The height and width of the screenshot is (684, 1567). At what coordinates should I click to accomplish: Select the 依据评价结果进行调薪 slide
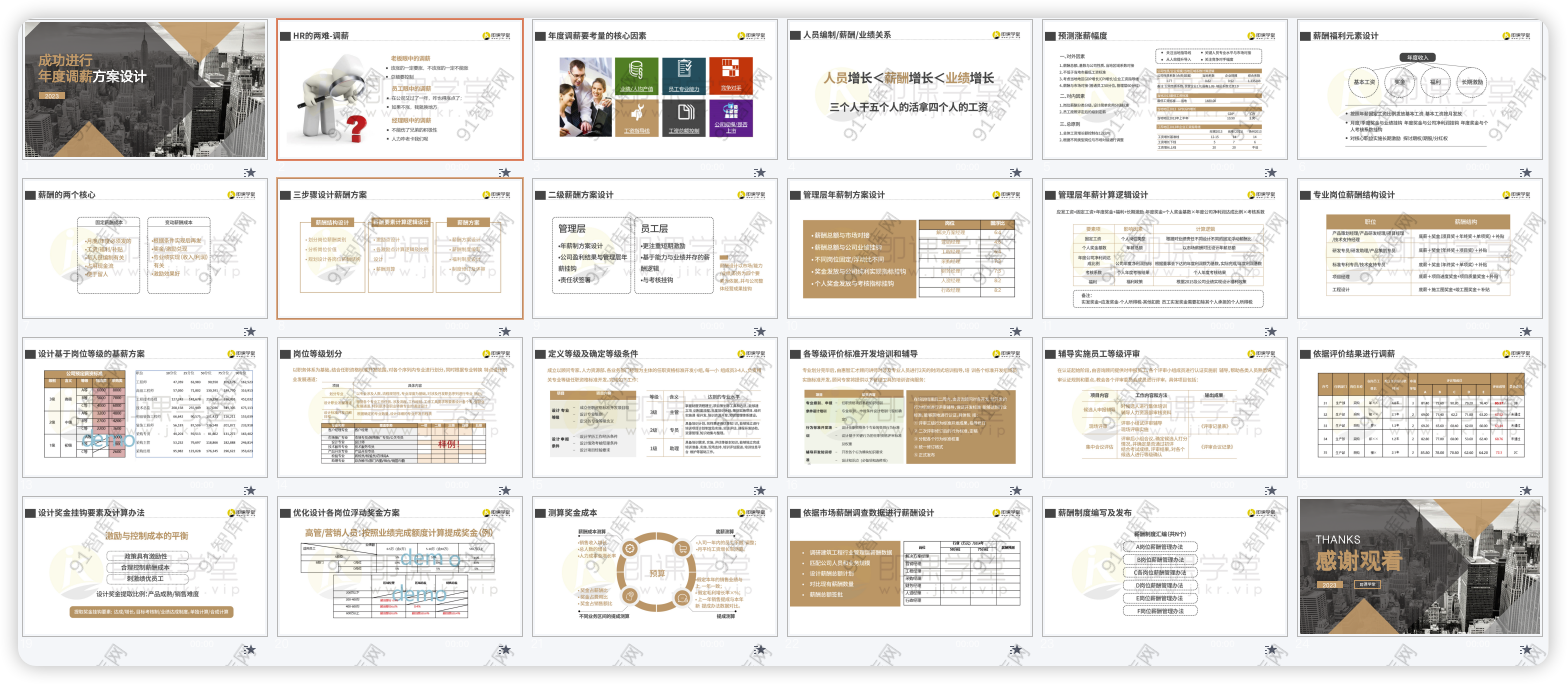tap(1420, 407)
